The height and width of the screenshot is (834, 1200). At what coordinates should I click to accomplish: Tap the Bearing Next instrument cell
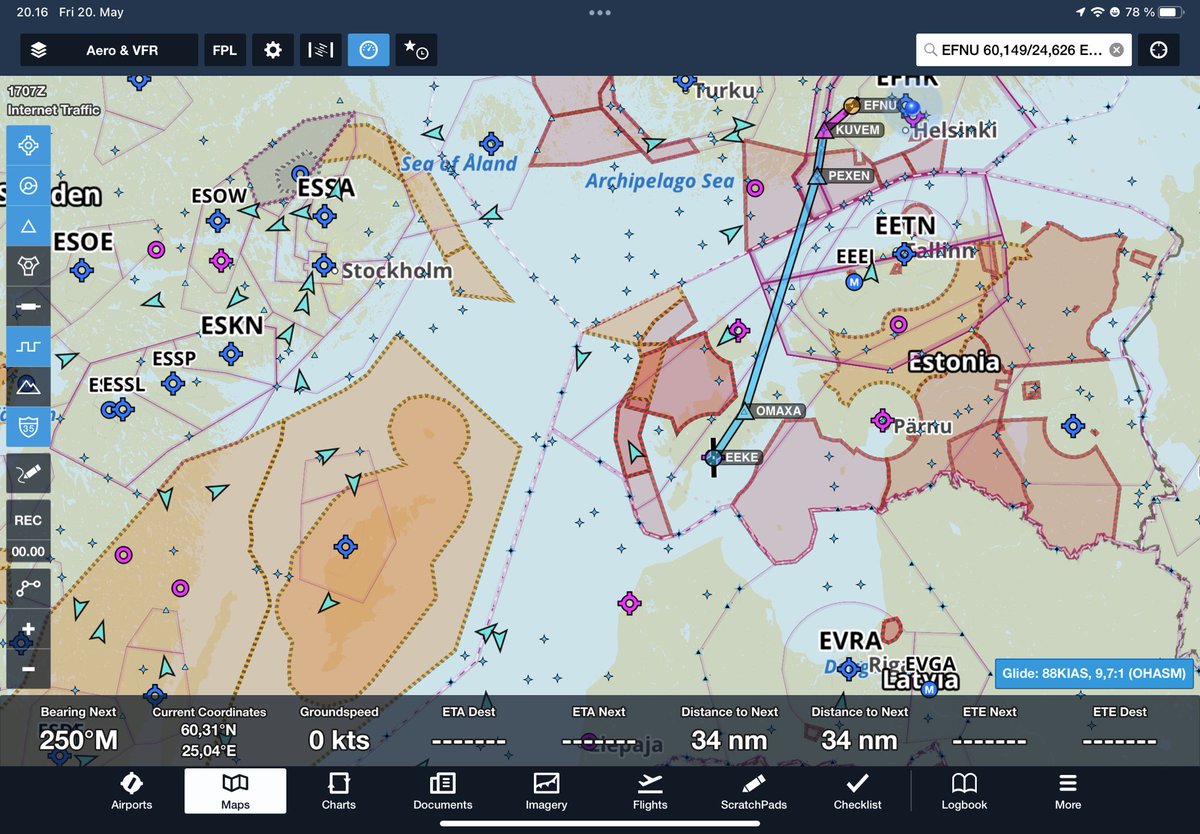click(79, 731)
